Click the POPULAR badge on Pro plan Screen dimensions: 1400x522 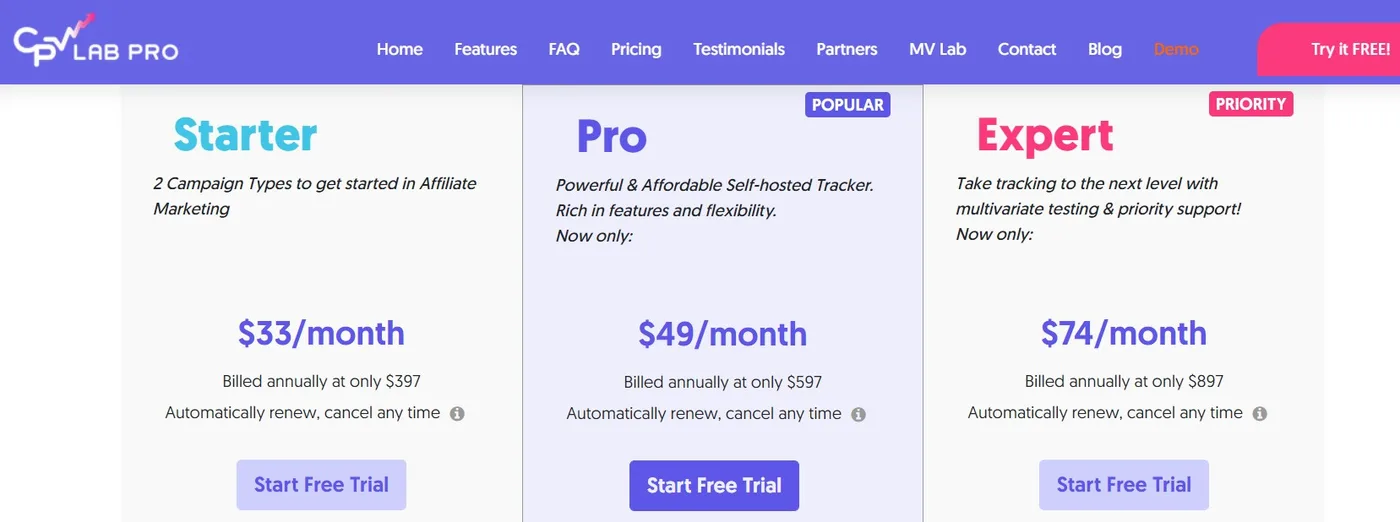pos(847,105)
